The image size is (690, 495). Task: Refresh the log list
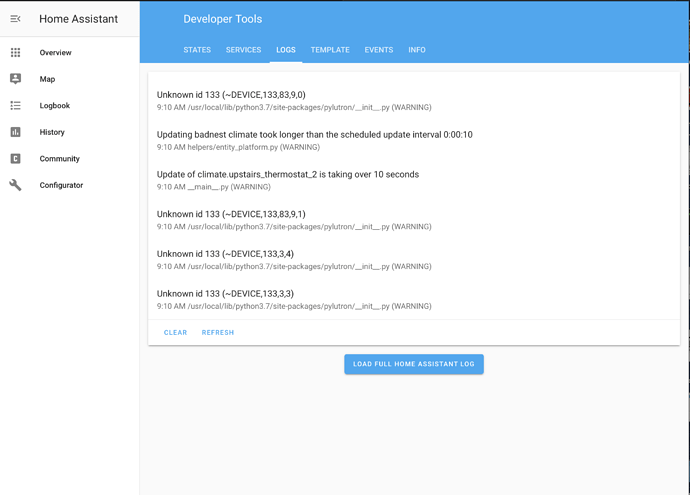tap(218, 333)
